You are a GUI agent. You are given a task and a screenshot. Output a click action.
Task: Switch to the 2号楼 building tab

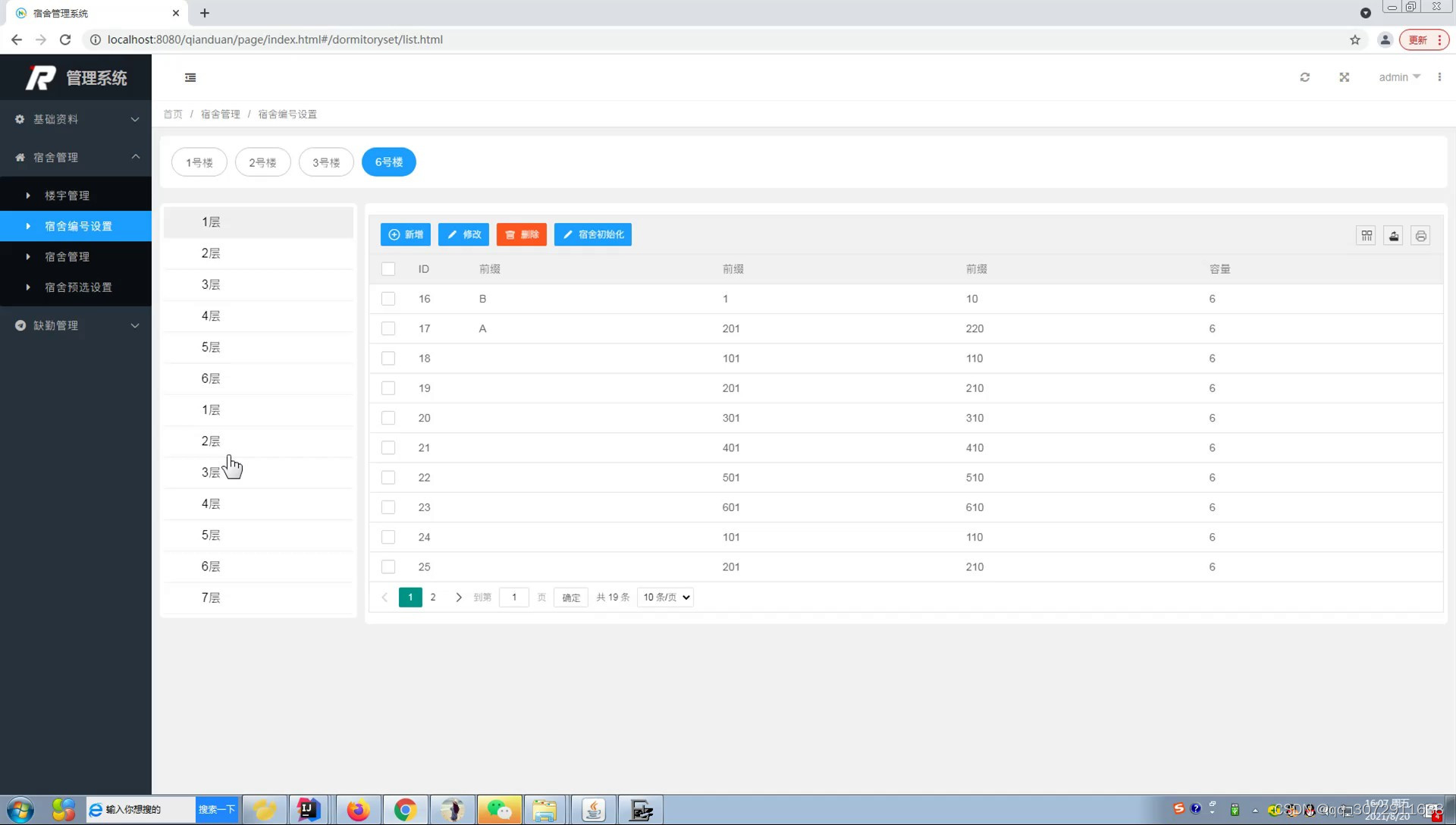pyautogui.click(x=262, y=162)
